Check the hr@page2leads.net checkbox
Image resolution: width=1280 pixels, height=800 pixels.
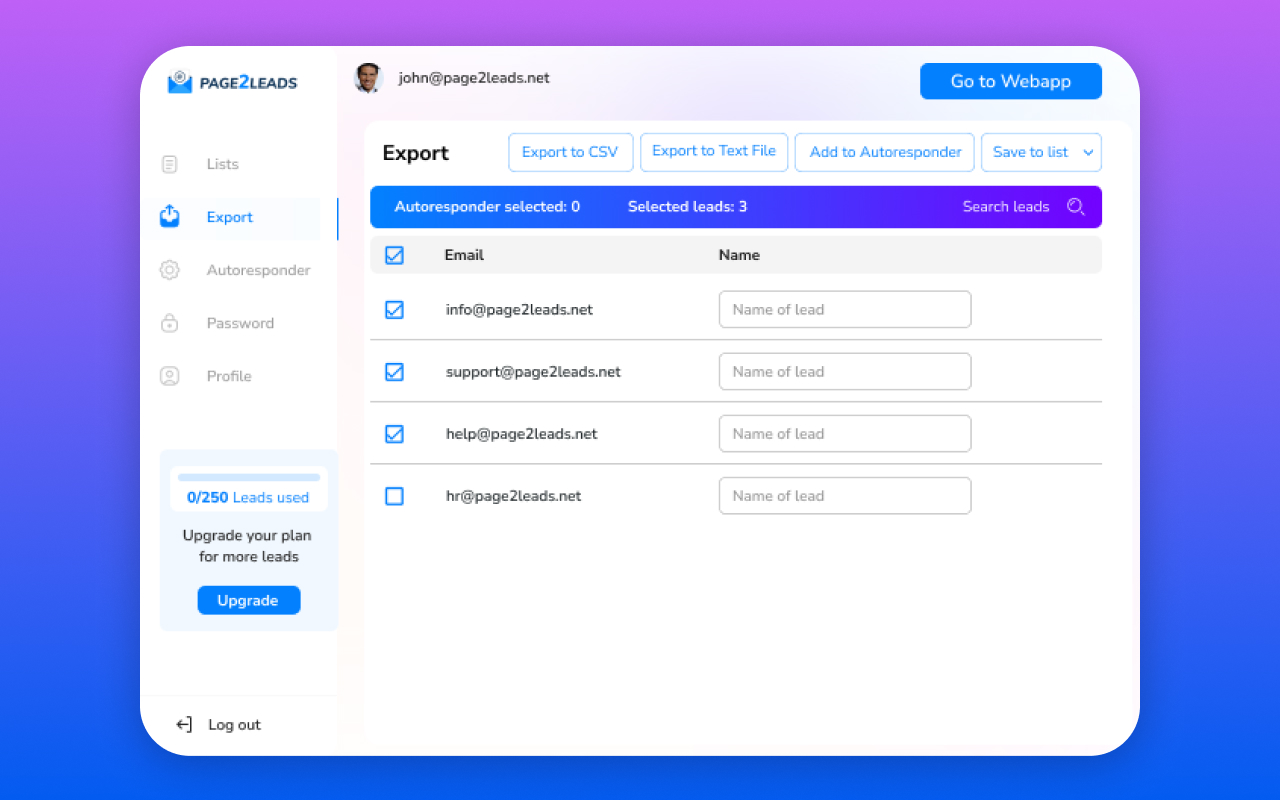coord(394,496)
